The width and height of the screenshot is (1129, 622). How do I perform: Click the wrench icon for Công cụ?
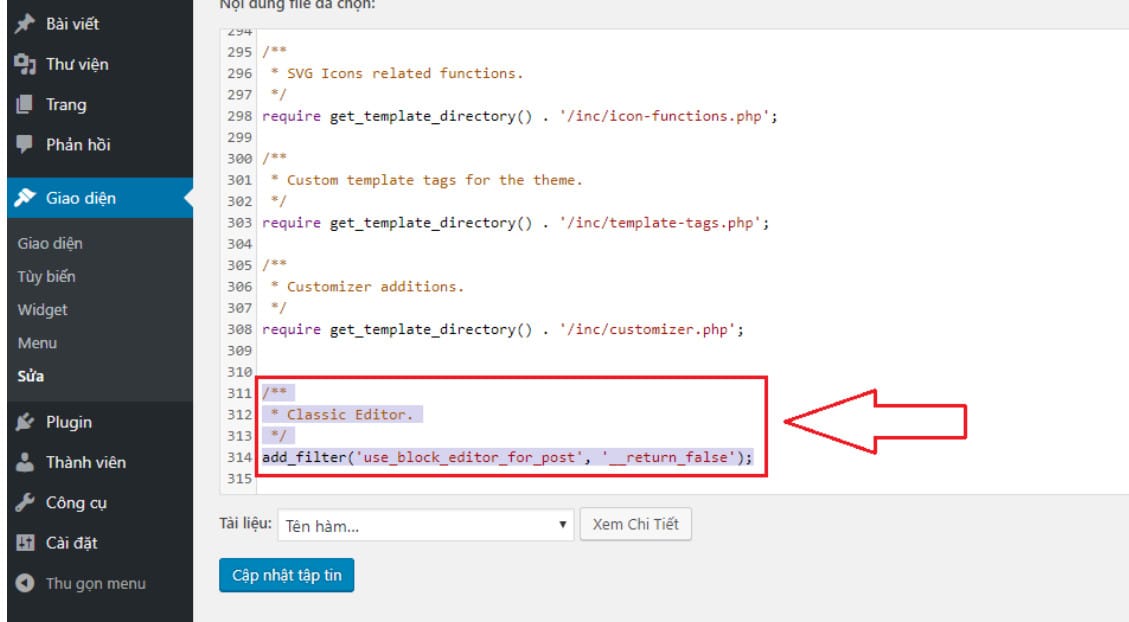tap(25, 502)
